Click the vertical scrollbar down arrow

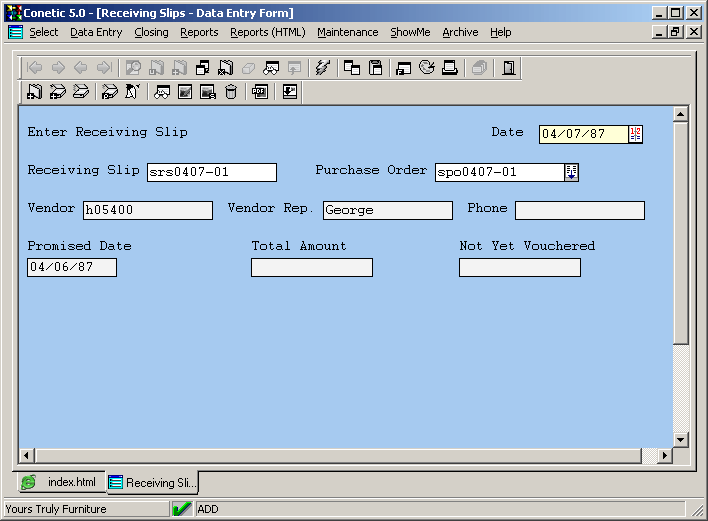coord(681,439)
